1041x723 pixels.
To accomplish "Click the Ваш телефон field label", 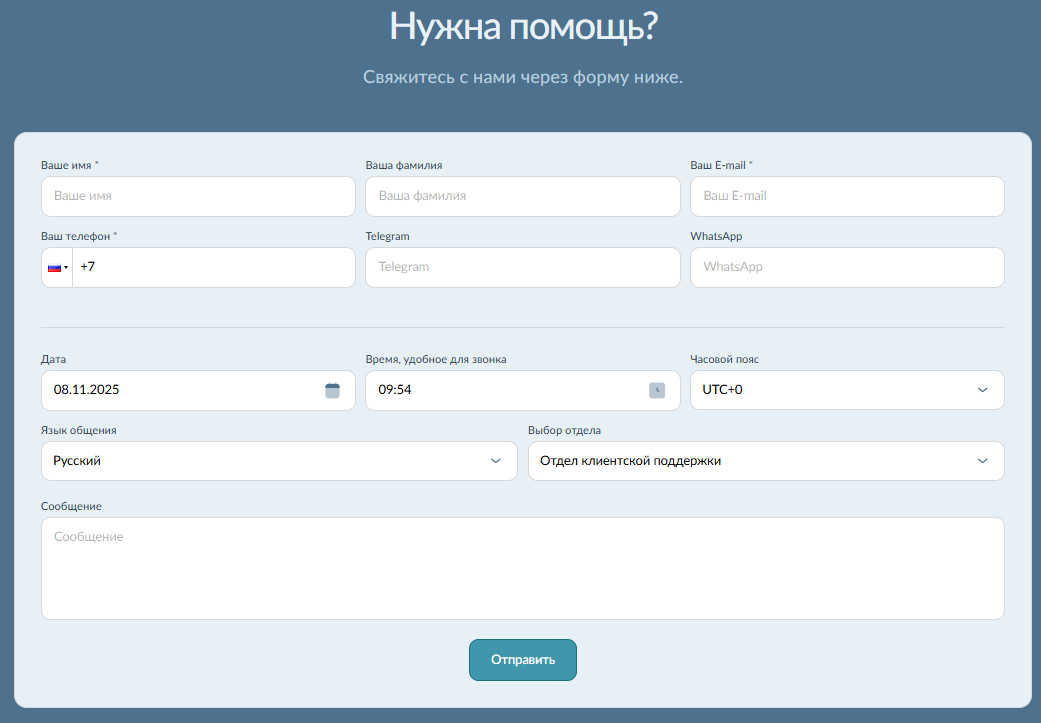I will click(78, 236).
